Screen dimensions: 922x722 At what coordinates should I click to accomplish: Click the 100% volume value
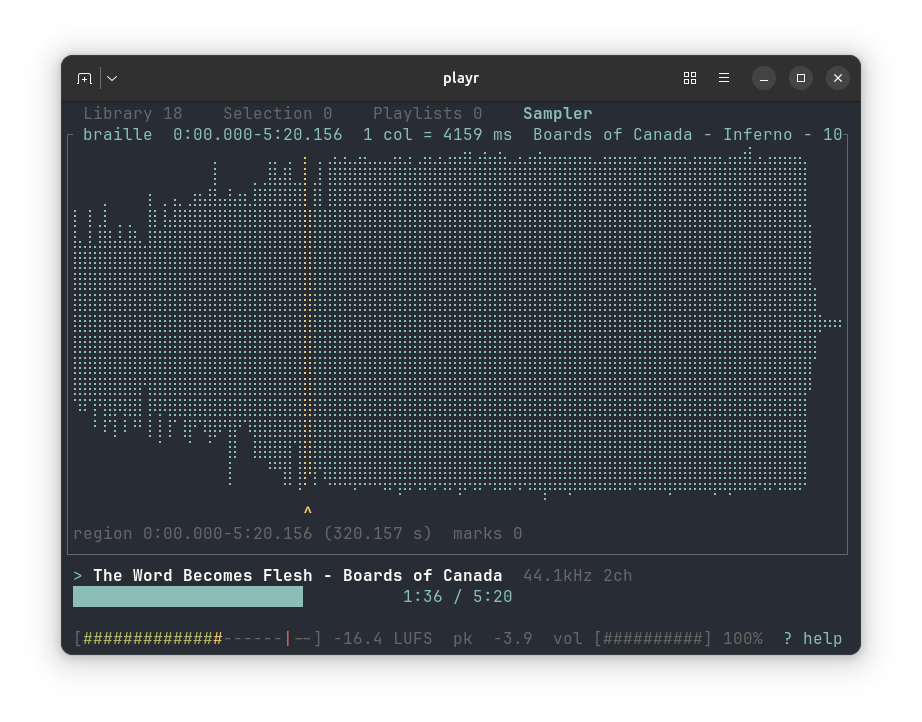(x=743, y=639)
